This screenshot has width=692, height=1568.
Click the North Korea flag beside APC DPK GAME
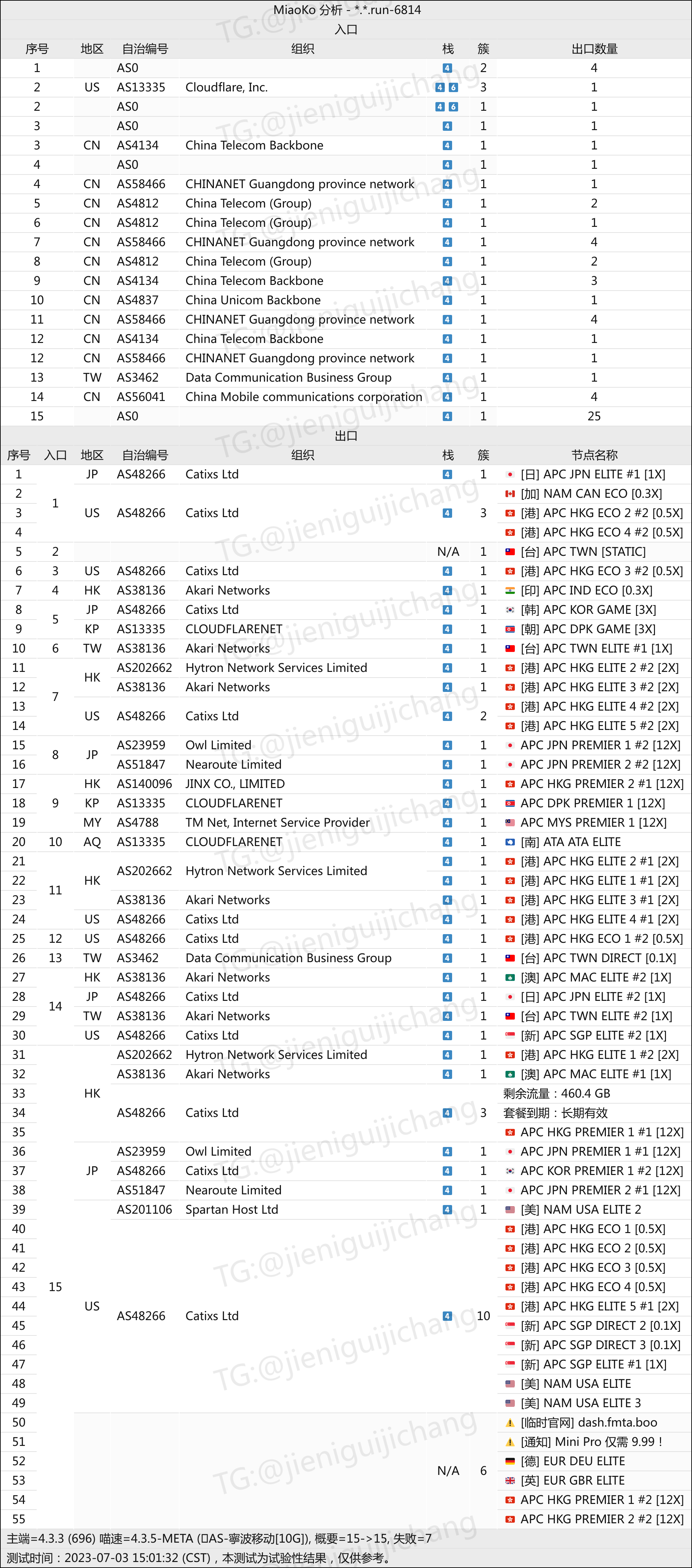(x=510, y=629)
